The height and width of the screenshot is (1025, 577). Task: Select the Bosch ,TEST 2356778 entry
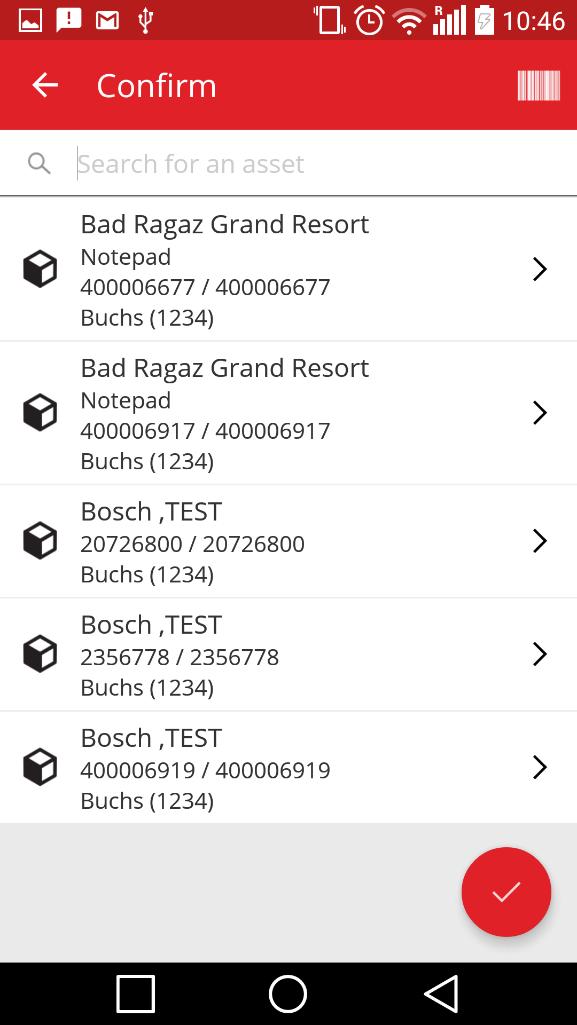coord(288,654)
